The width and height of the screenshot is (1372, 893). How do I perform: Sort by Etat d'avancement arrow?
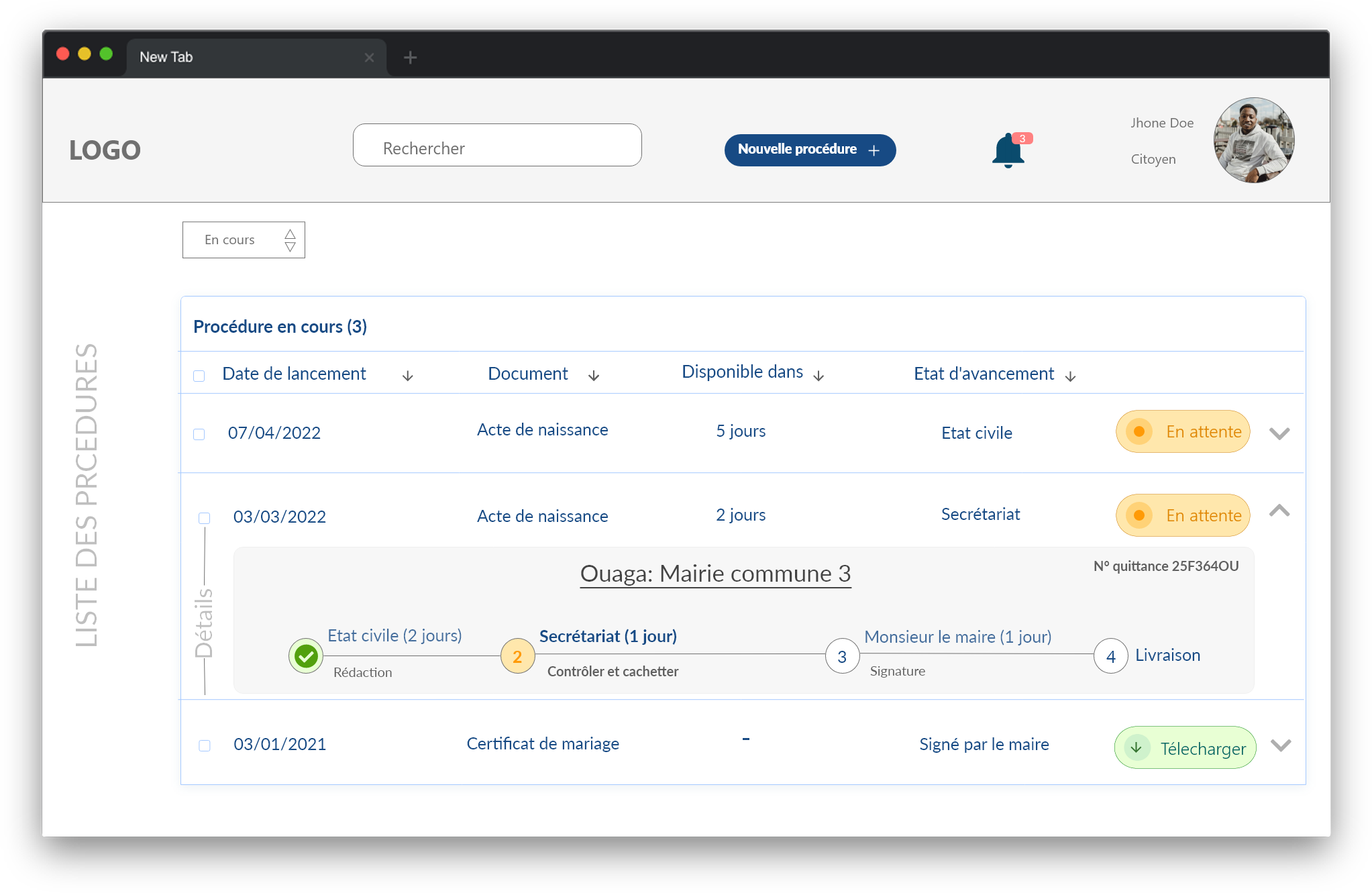coord(1071,376)
